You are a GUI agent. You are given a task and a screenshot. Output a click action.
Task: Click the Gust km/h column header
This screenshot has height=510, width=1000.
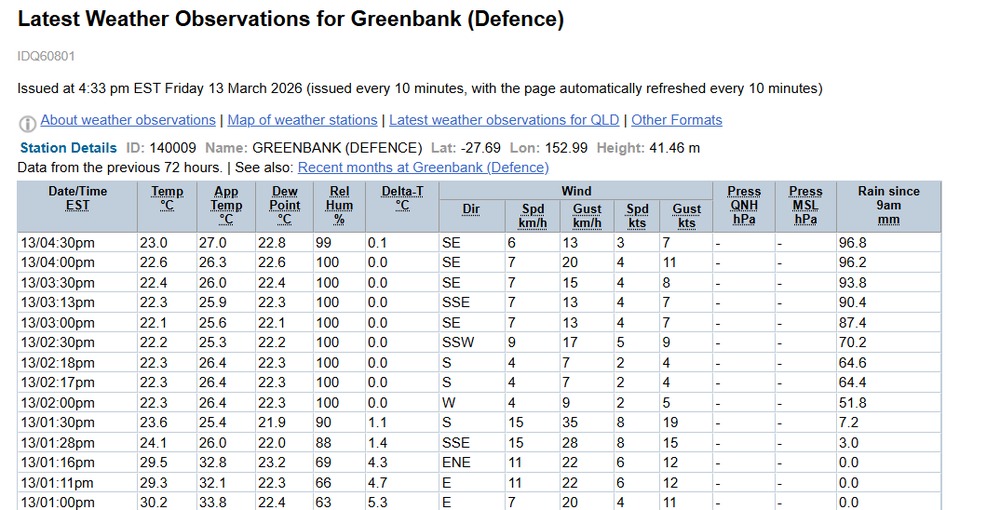[x=587, y=216]
